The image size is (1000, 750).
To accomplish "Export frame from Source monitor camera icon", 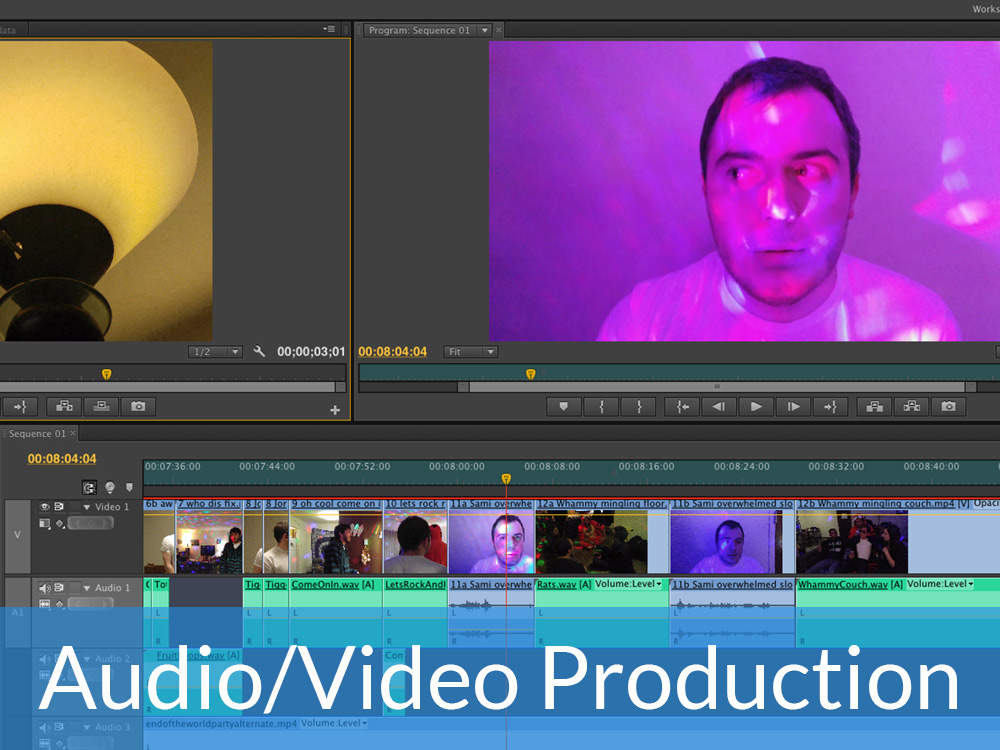I will (138, 406).
